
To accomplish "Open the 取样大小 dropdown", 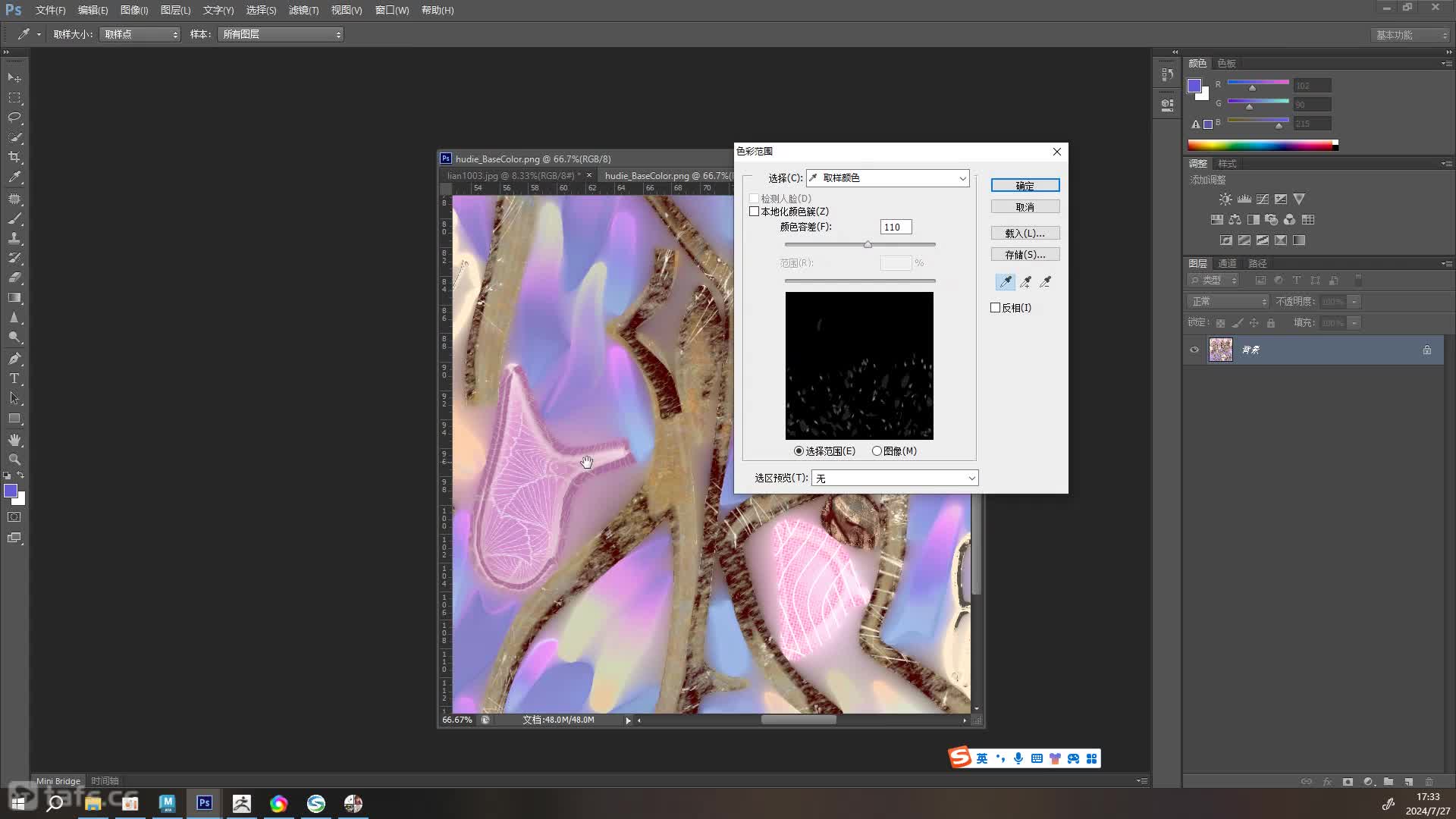I will coord(140,35).
